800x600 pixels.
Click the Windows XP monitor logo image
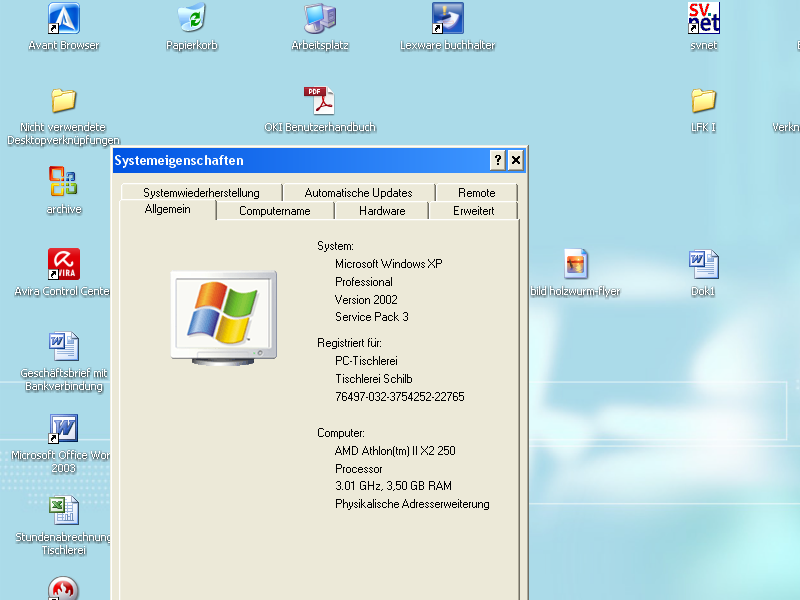(224, 318)
